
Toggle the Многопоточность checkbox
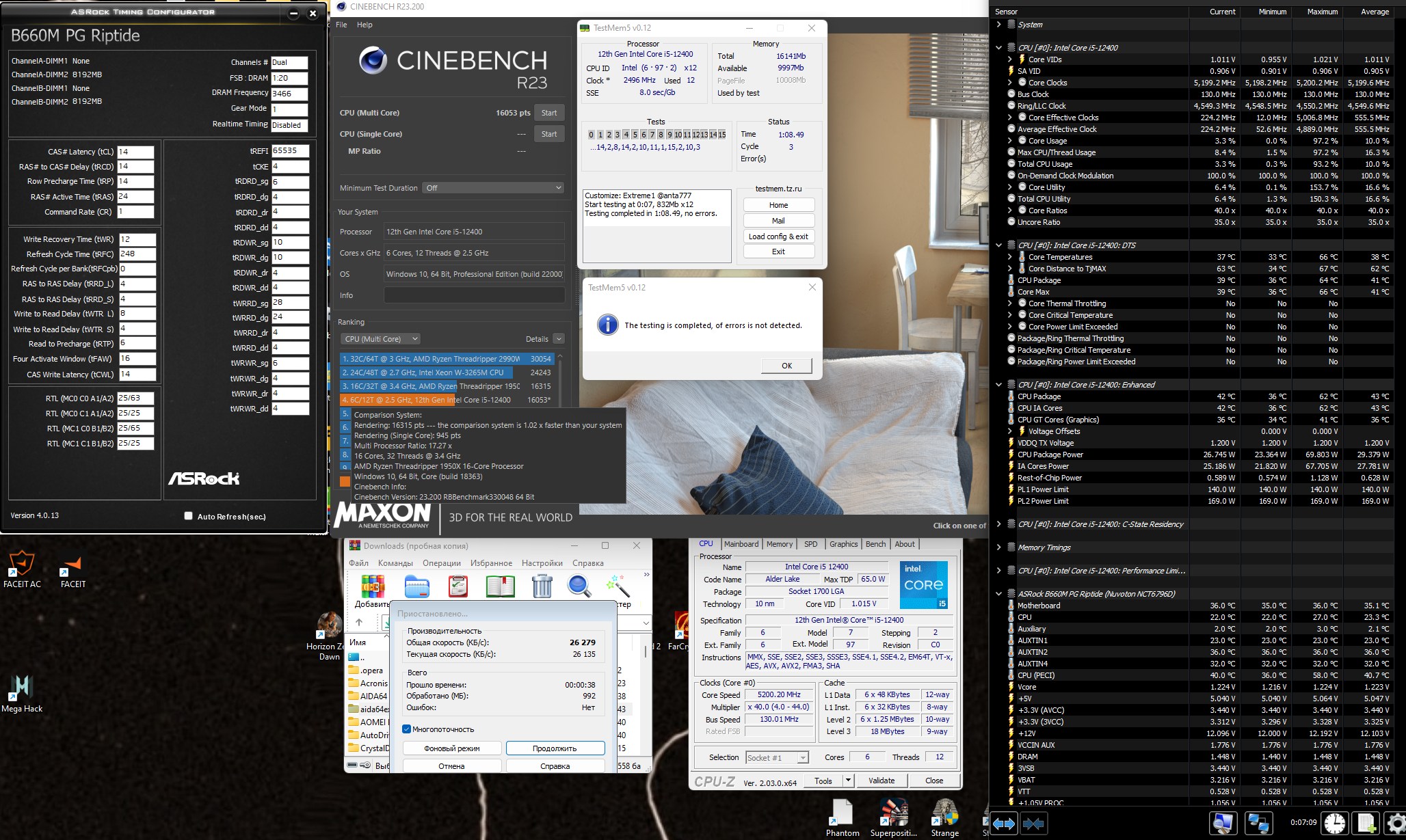(x=407, y=729)
